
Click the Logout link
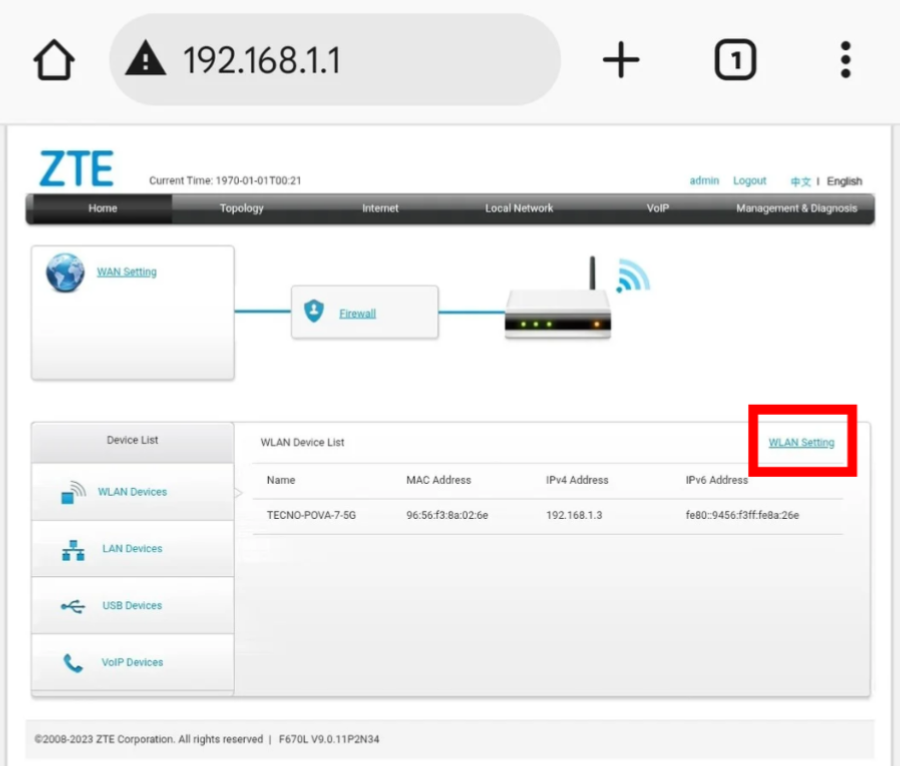point(749,181)
